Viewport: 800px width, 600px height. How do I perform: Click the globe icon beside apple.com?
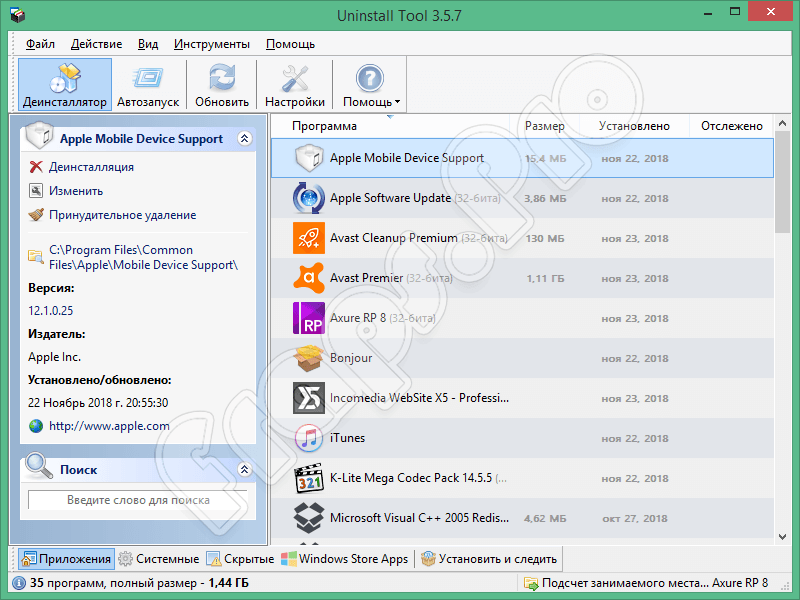coord(36,426)
